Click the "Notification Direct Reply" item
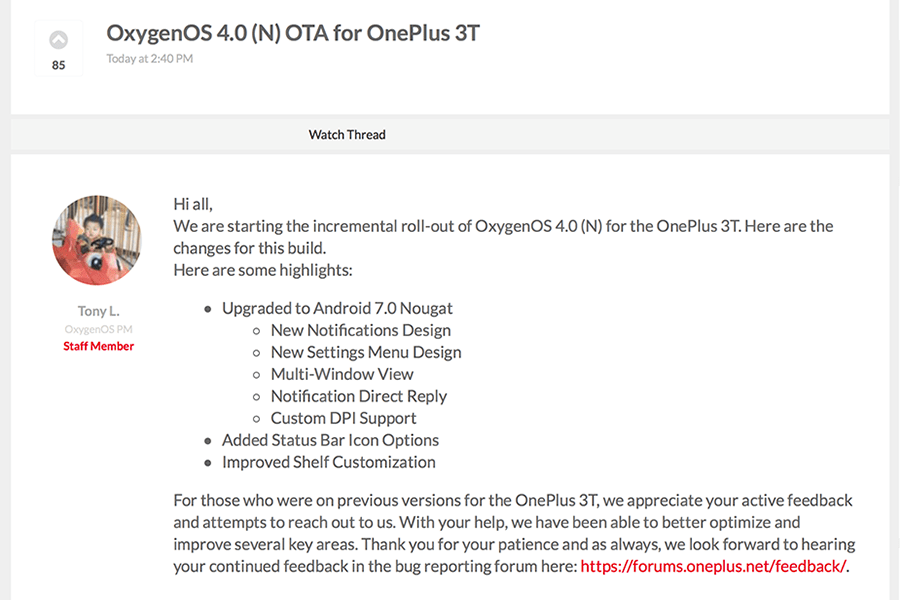The width and height of the screenshot is (900, 600). (x=359, y=396)
